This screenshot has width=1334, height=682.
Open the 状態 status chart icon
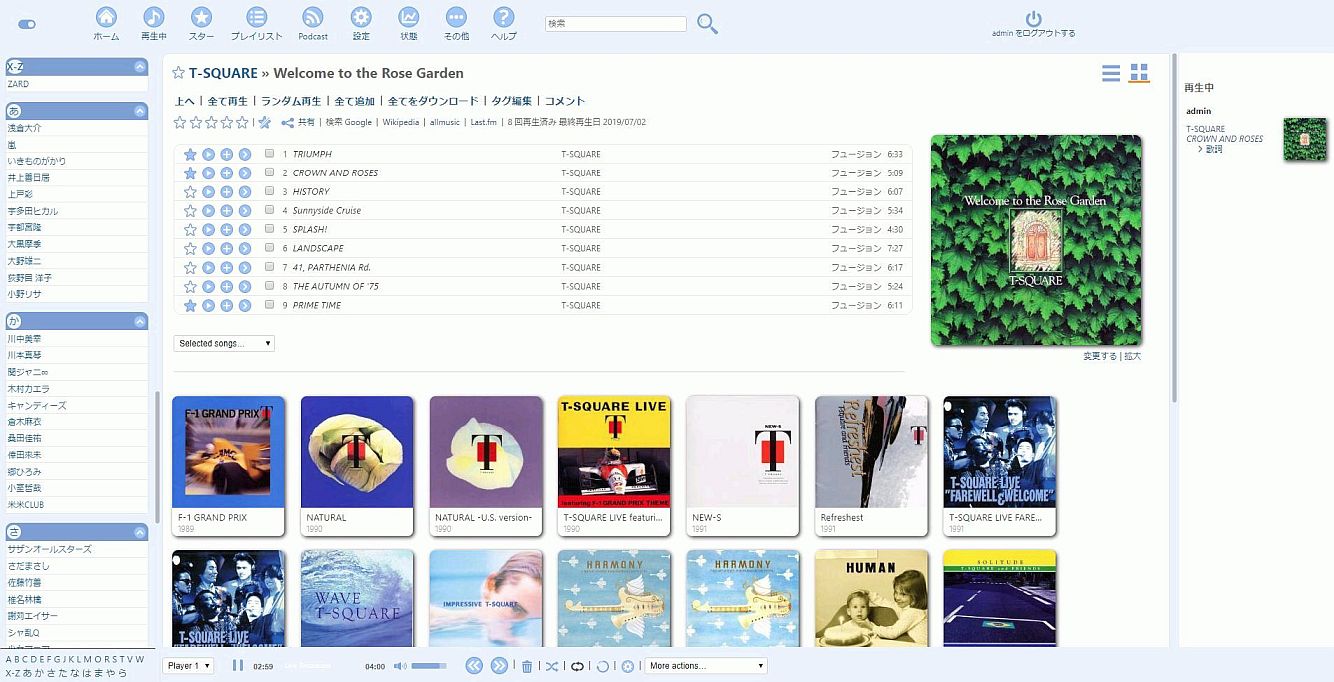point(408,17)
